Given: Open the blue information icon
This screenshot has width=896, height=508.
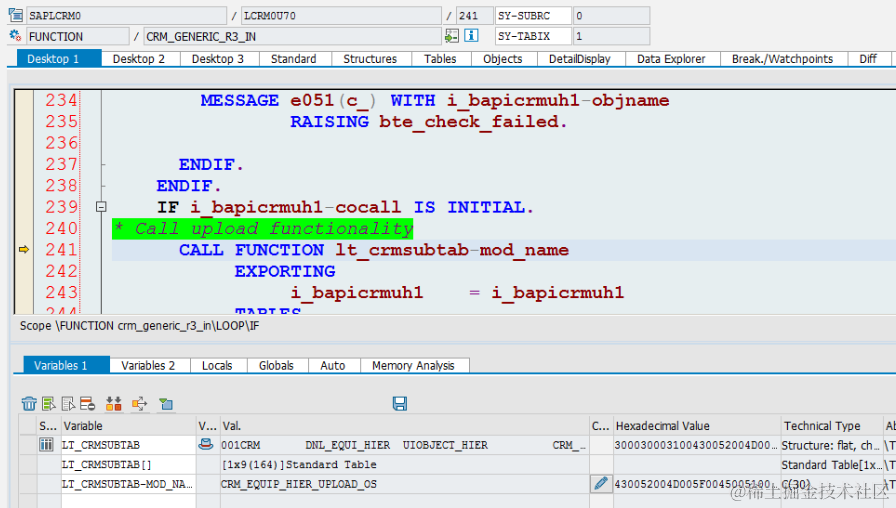Looking at the screenshot, I should coord(471,36).
